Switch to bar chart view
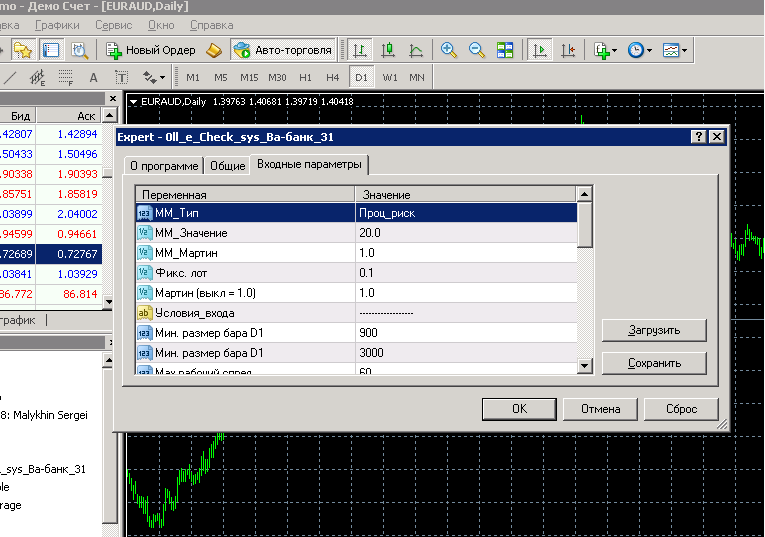The image size is (765, 537). (x=360, y=50)
